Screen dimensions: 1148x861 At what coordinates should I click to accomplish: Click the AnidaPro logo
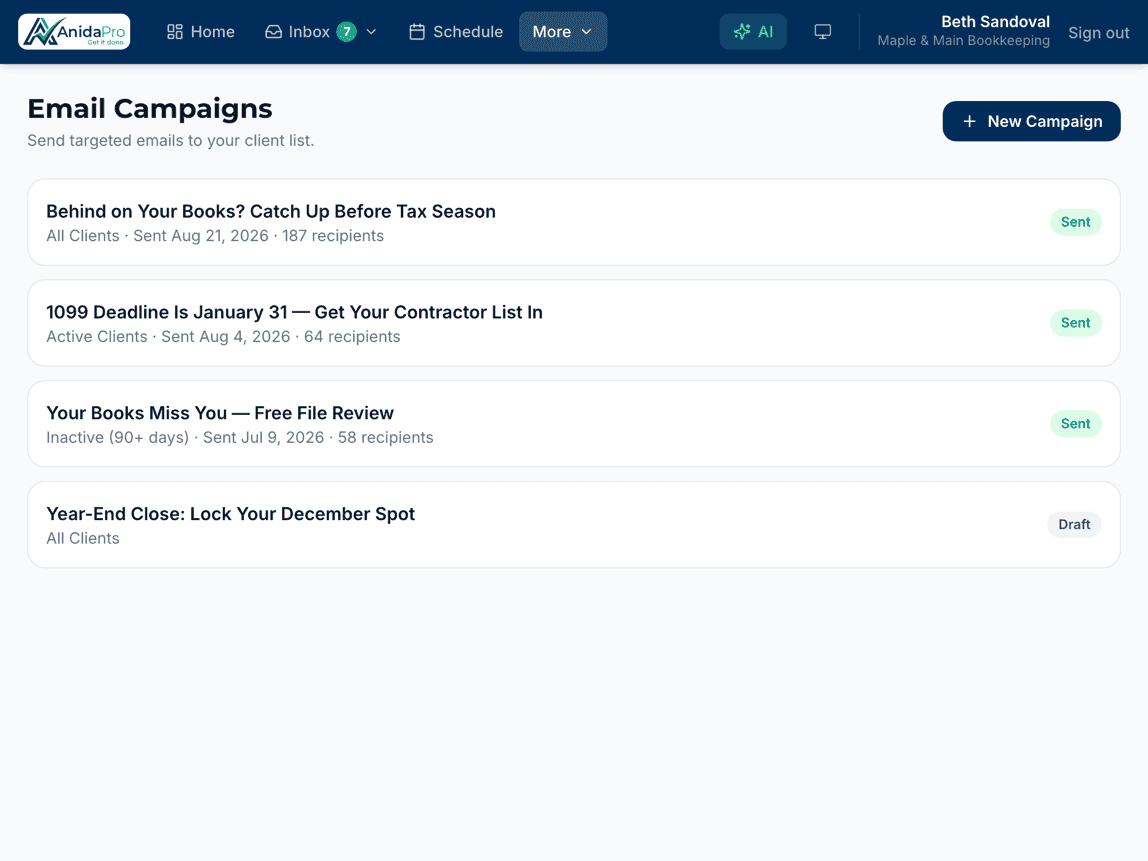tap(74, 31)
